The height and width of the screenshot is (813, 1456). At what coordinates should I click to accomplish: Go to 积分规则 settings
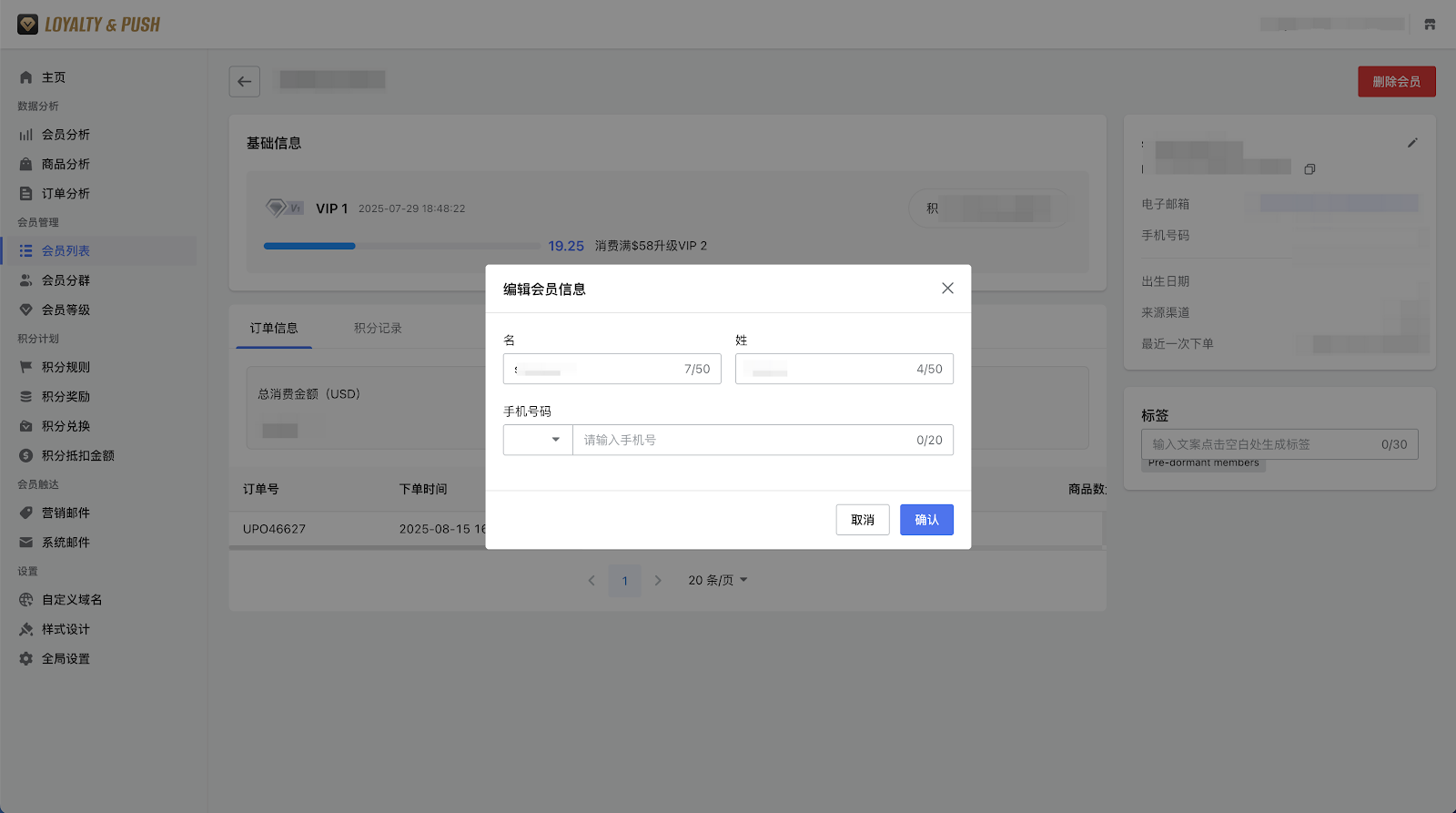(x=66, y=368)
